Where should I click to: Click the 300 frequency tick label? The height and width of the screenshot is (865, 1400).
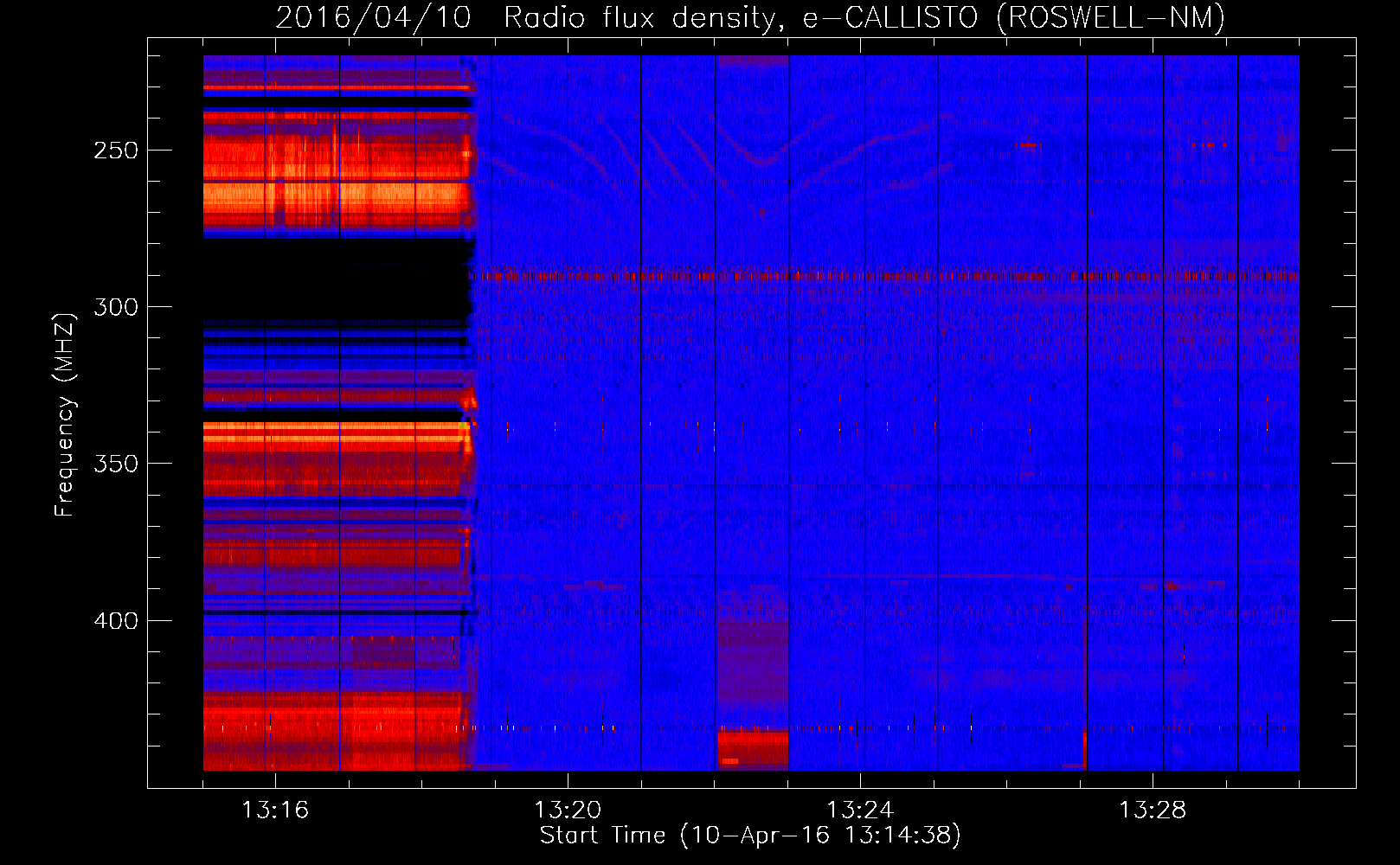tap(116, 307)
